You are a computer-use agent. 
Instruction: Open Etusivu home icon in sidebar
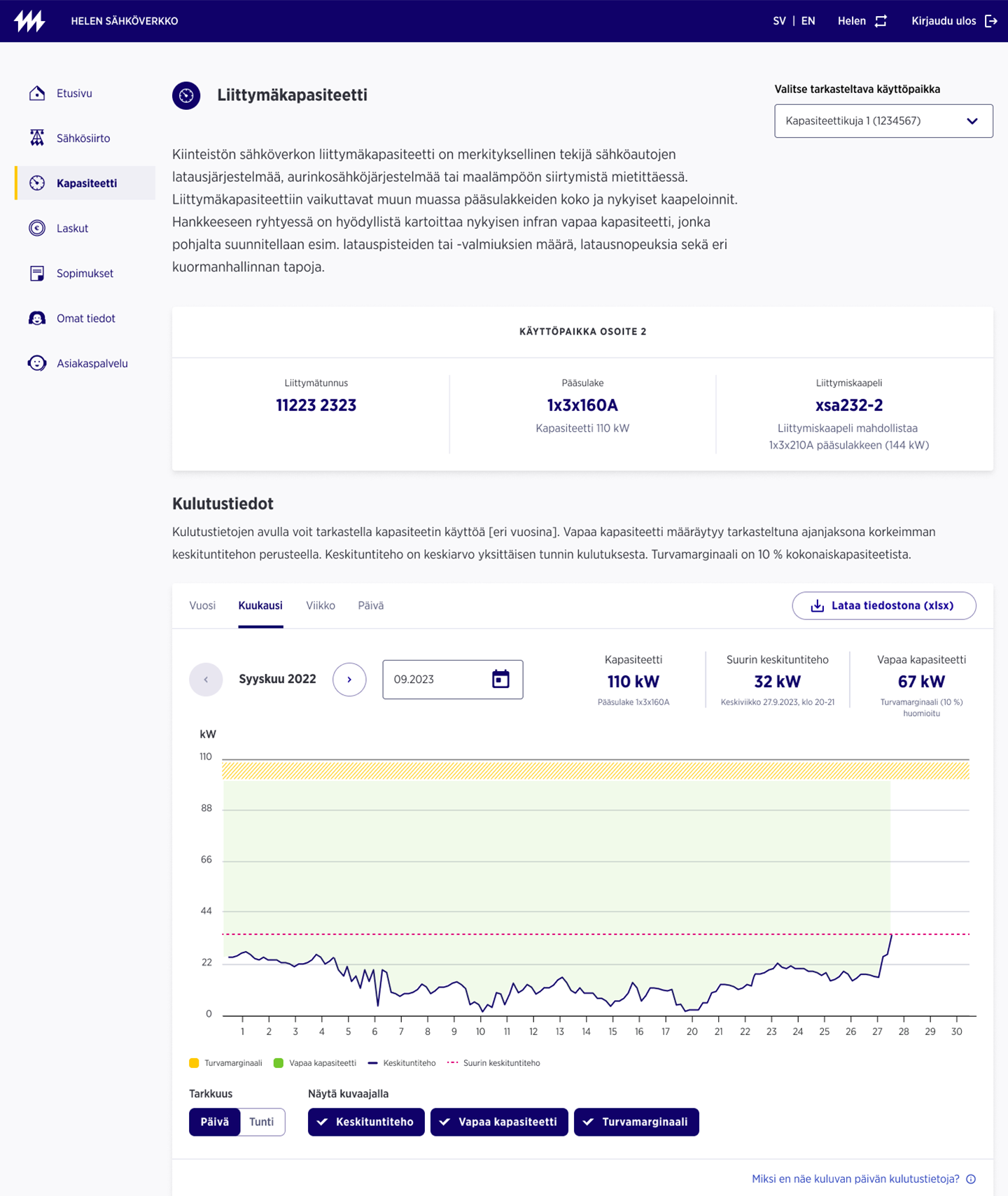37,93
